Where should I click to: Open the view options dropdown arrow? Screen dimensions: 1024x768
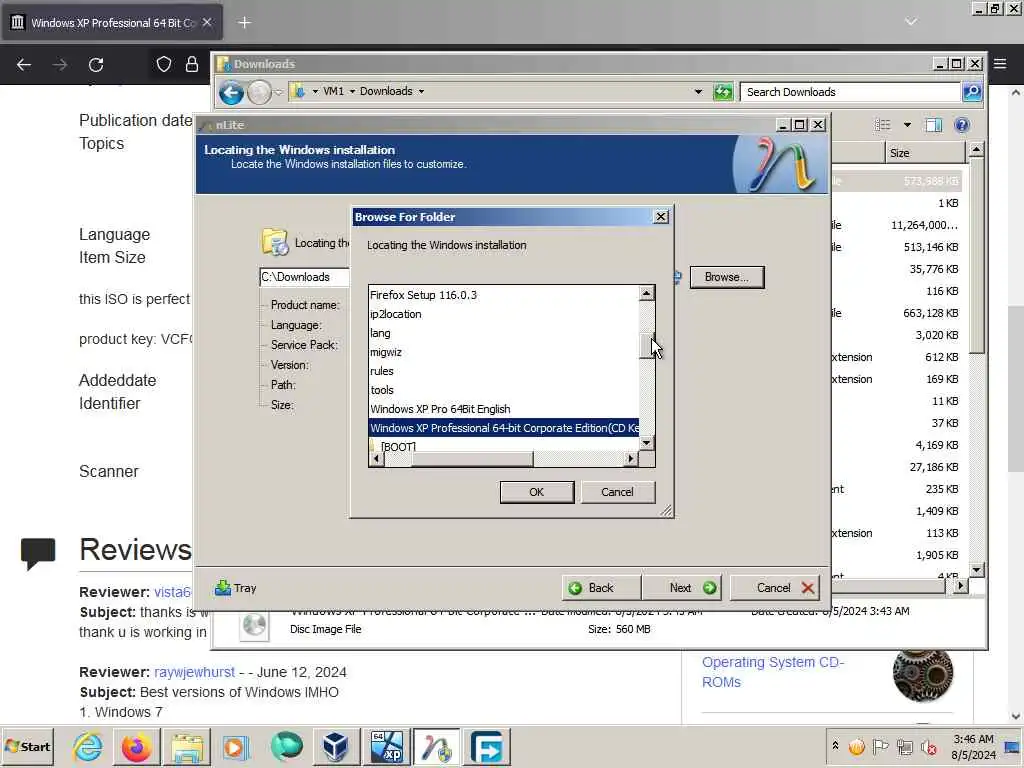907,125
